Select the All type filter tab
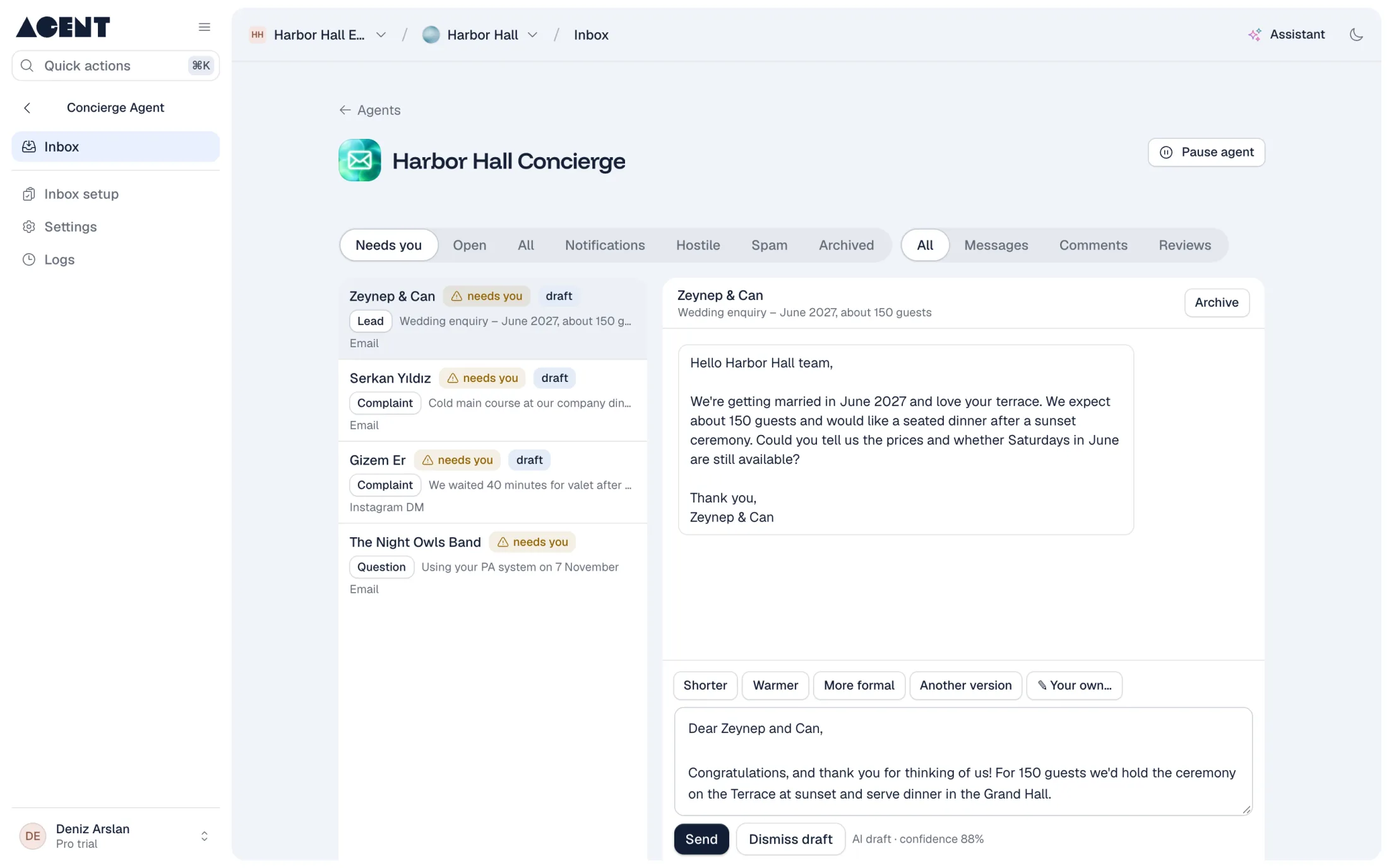The image size is (1389, 868). click(x=925, y=245)
